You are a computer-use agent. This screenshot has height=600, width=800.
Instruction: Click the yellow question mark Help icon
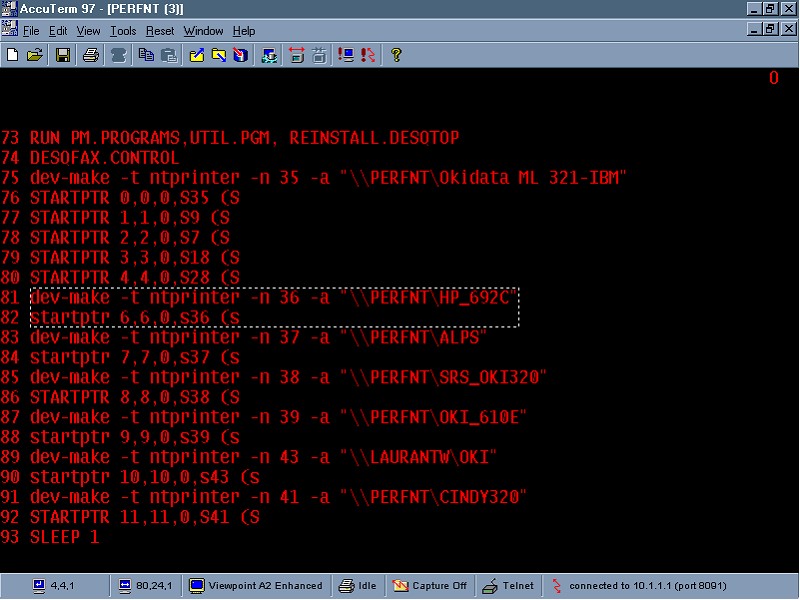pyautogui.click(x=396, y=55)
